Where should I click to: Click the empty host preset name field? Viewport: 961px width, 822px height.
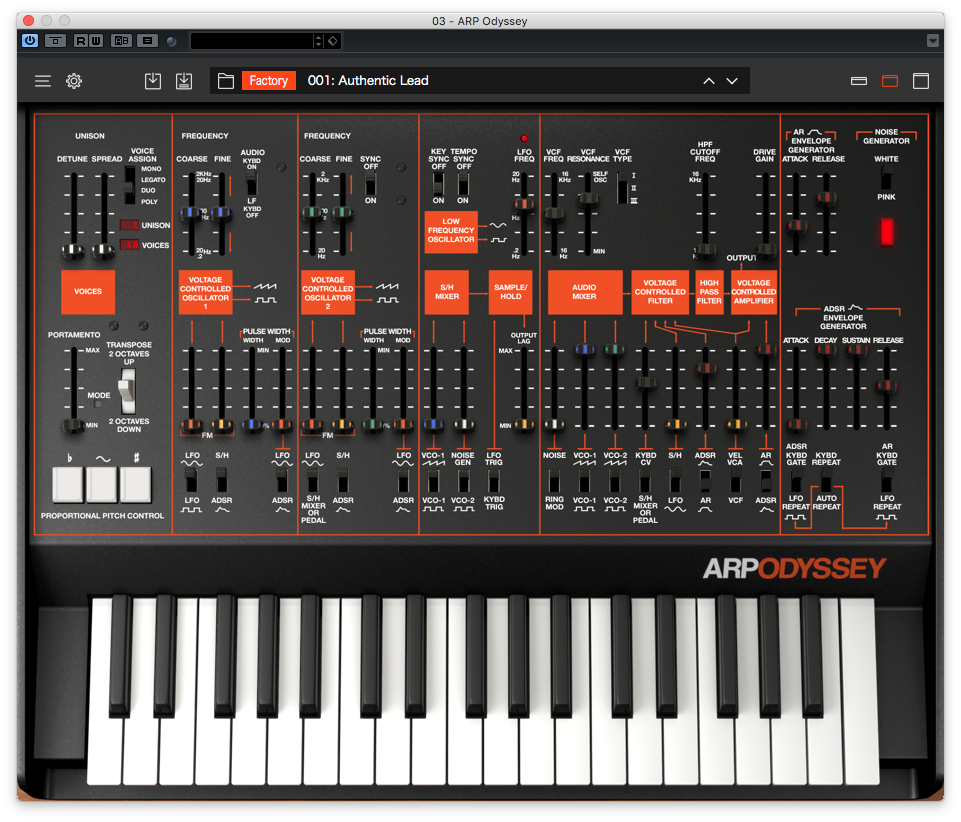point(252,41)
